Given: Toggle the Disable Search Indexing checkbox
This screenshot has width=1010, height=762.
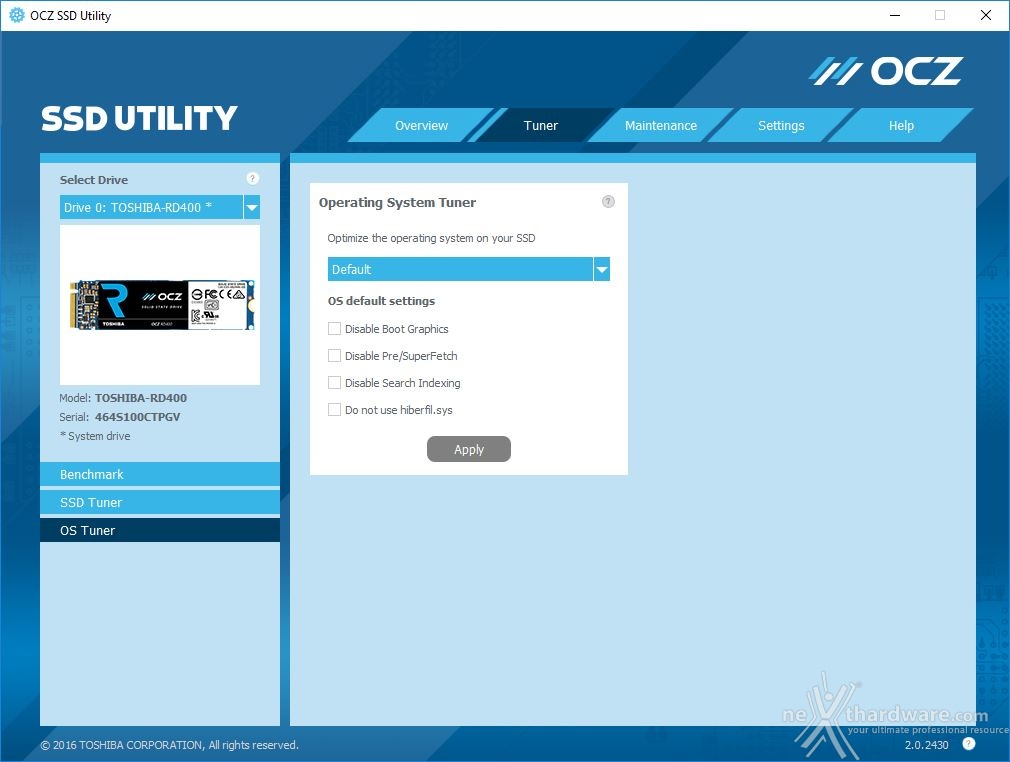Looking at the screenshot, I should point(334,383).
